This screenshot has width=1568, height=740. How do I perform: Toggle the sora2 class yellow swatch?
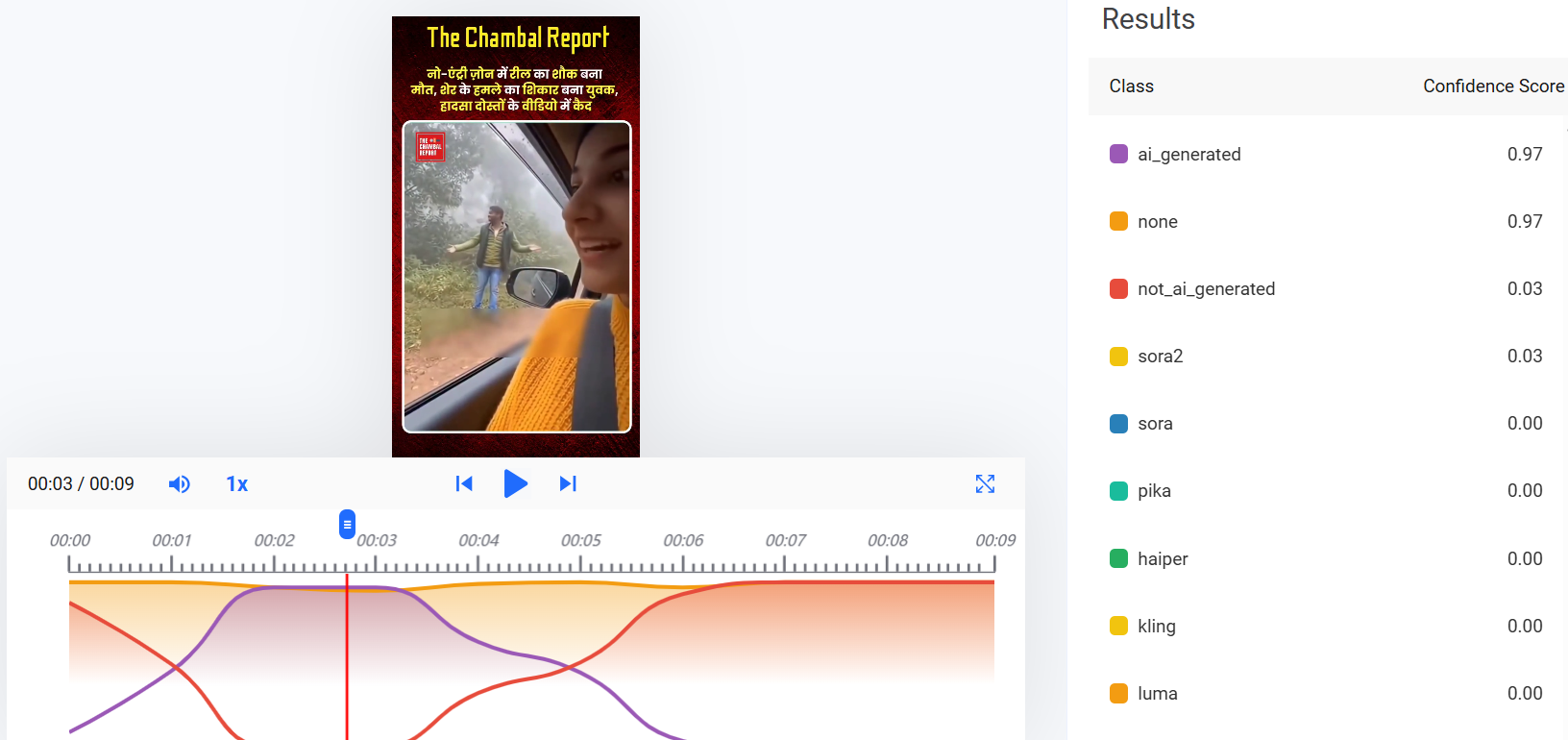(x=1118, y=357)
